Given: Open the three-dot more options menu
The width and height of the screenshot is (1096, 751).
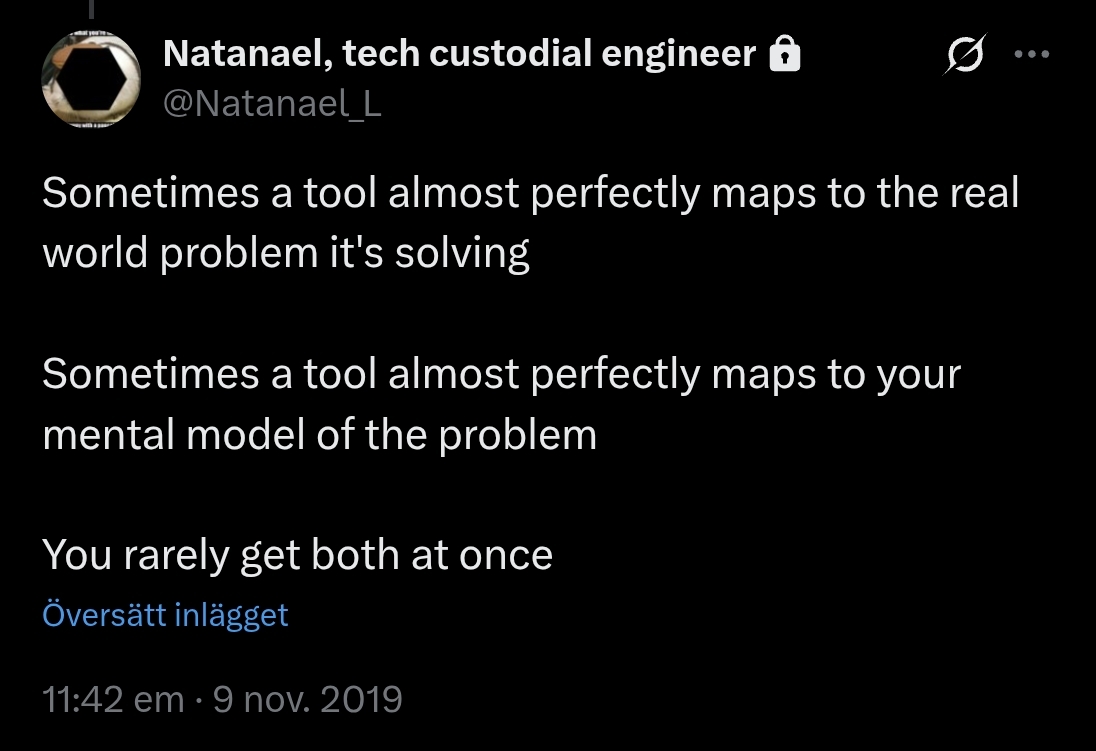Looking at the screenshot, I should (1031, 54).
